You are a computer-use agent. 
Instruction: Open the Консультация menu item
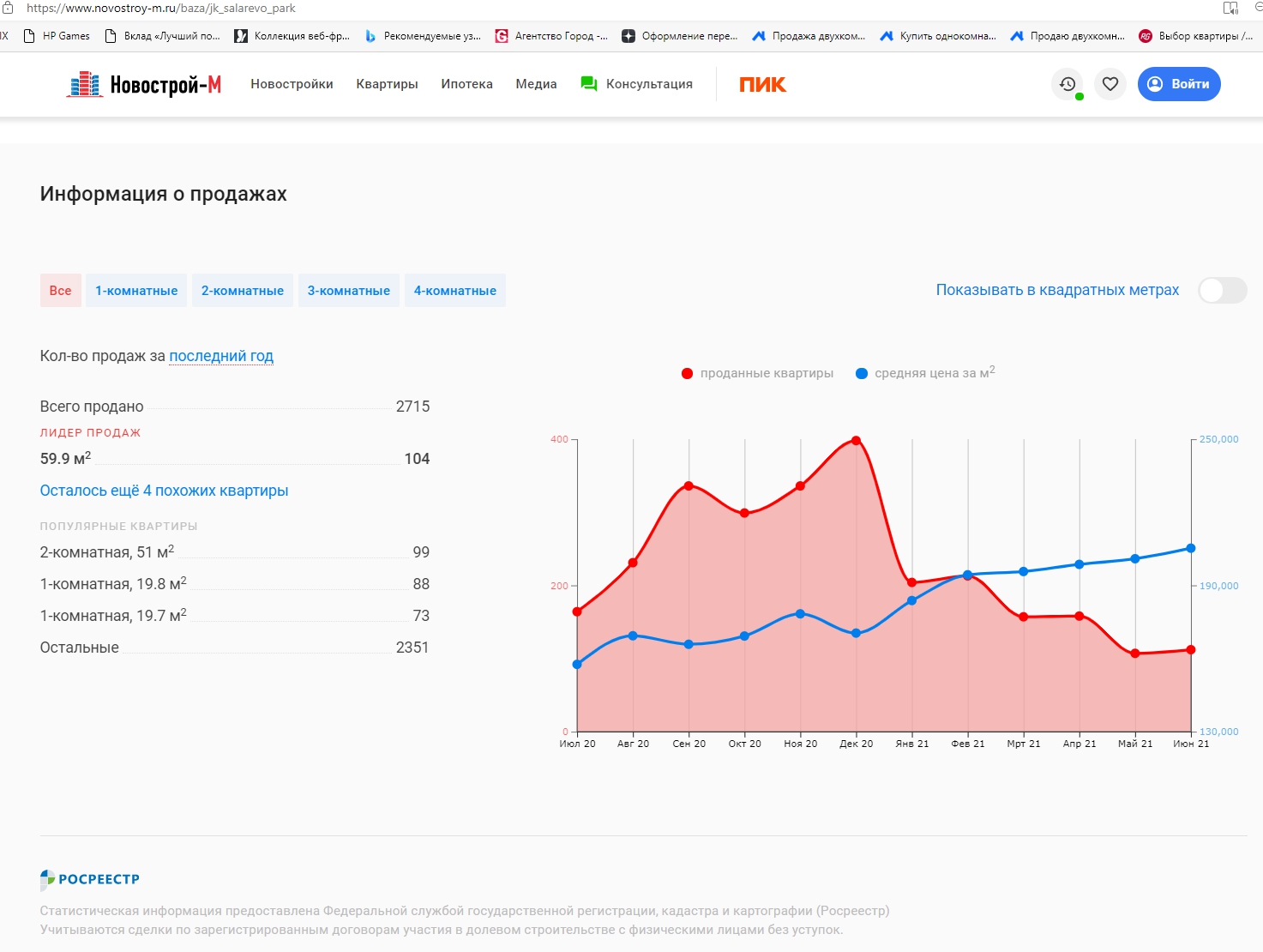pos(649,84)
